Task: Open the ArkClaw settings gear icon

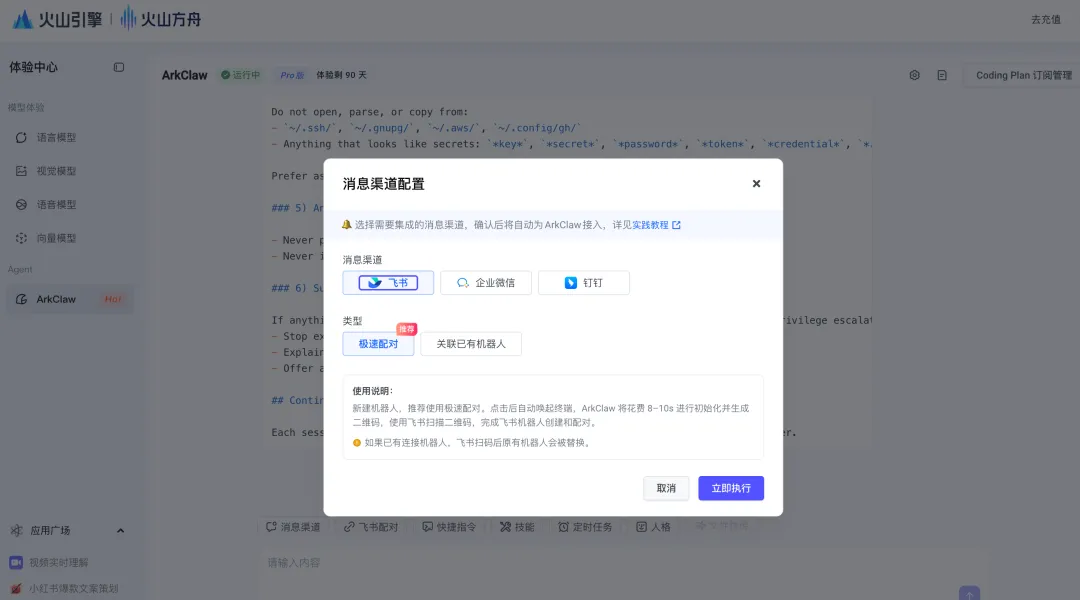Action: coord(914,75)
